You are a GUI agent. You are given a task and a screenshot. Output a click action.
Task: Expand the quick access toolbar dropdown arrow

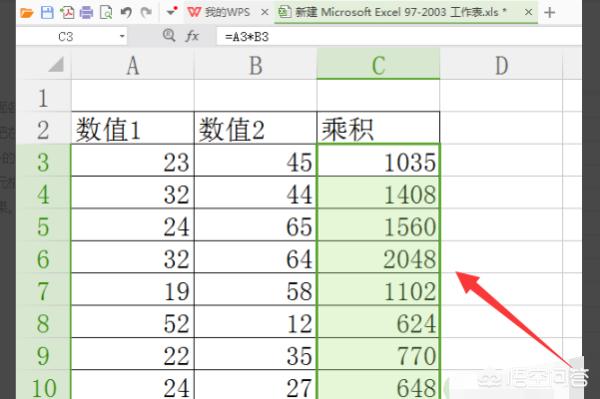(x=172, y=12)
